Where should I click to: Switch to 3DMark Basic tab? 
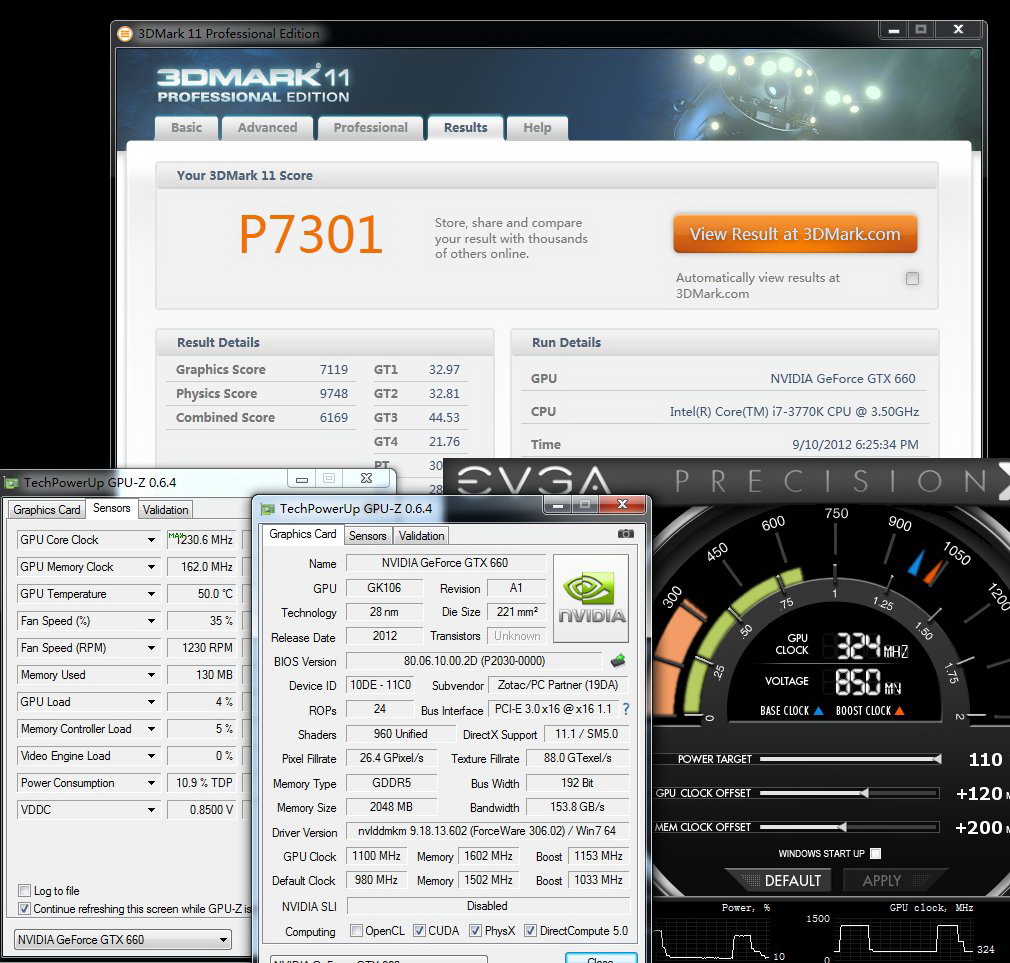[x=187, y=128]
